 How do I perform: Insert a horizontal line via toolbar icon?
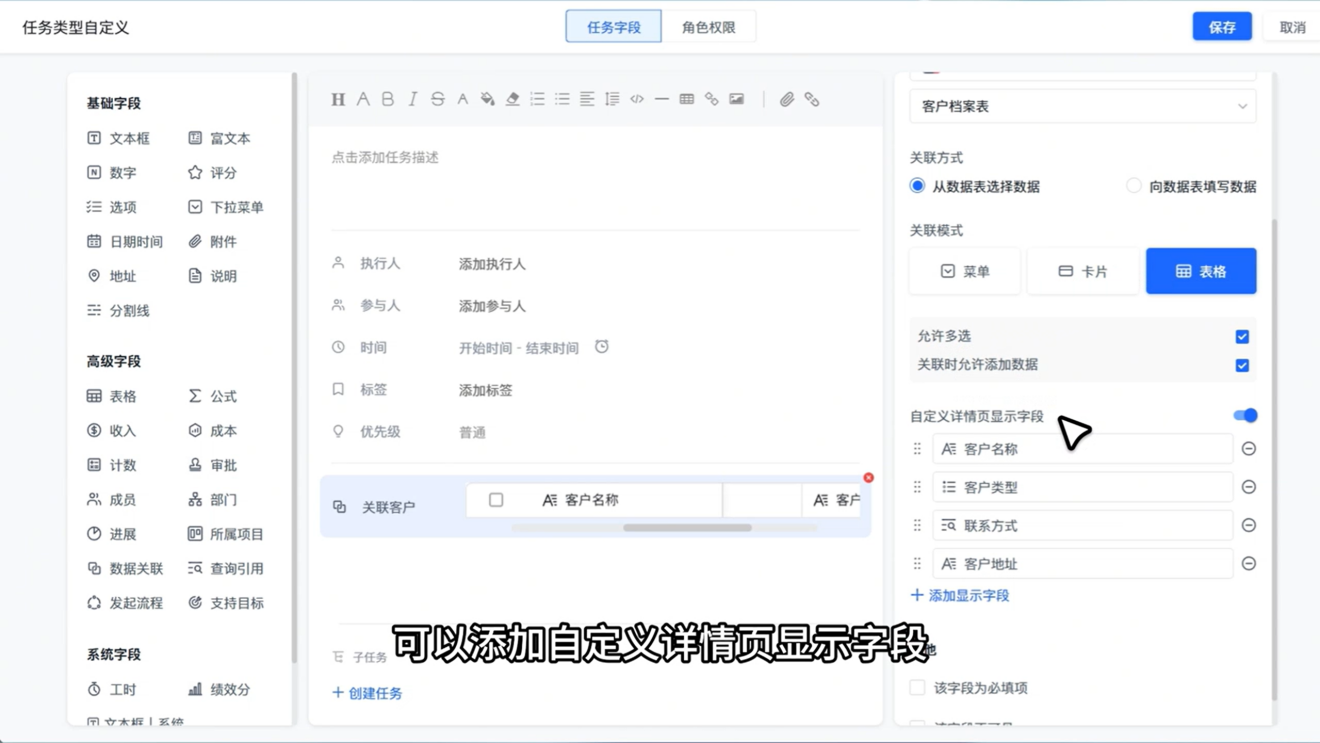click(x=662, y=99)
